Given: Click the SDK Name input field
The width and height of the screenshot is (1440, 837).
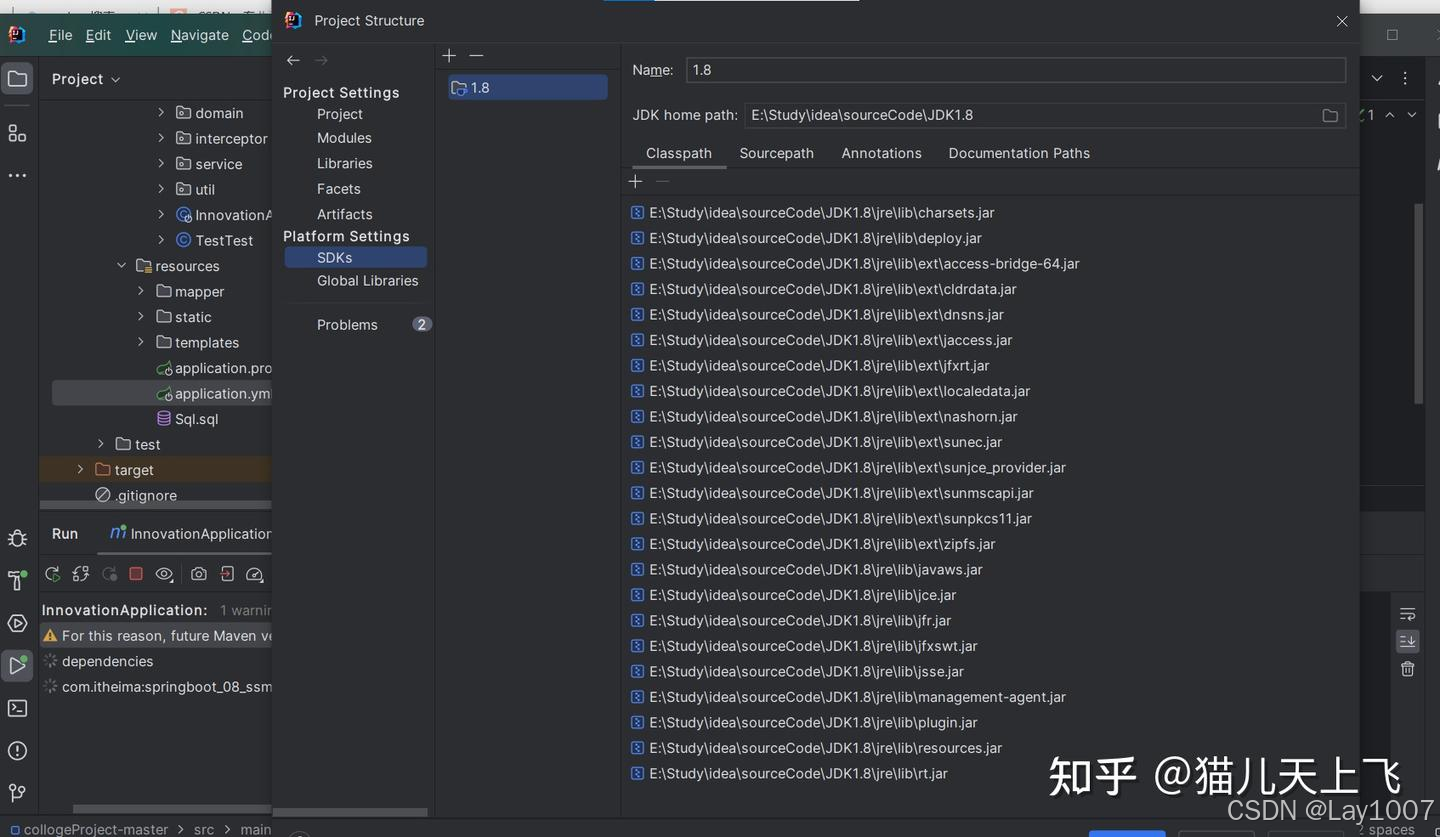Looking at the screenshot, I should [x=1016, y=70].
